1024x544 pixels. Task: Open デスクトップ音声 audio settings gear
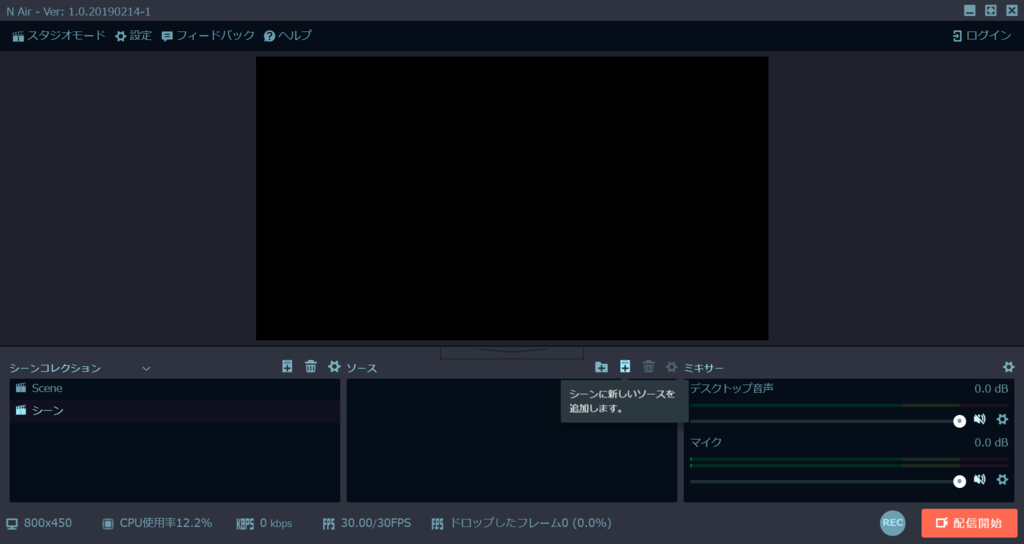1002,419
